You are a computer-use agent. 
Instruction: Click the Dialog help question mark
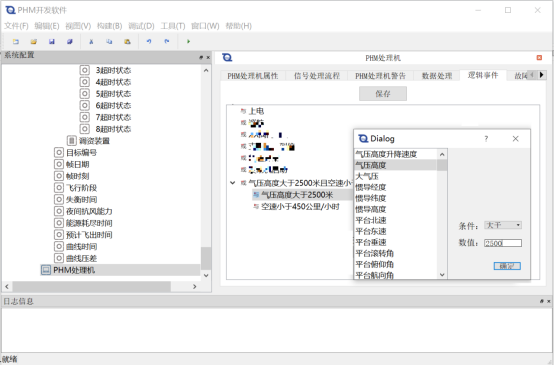point(486,139)
